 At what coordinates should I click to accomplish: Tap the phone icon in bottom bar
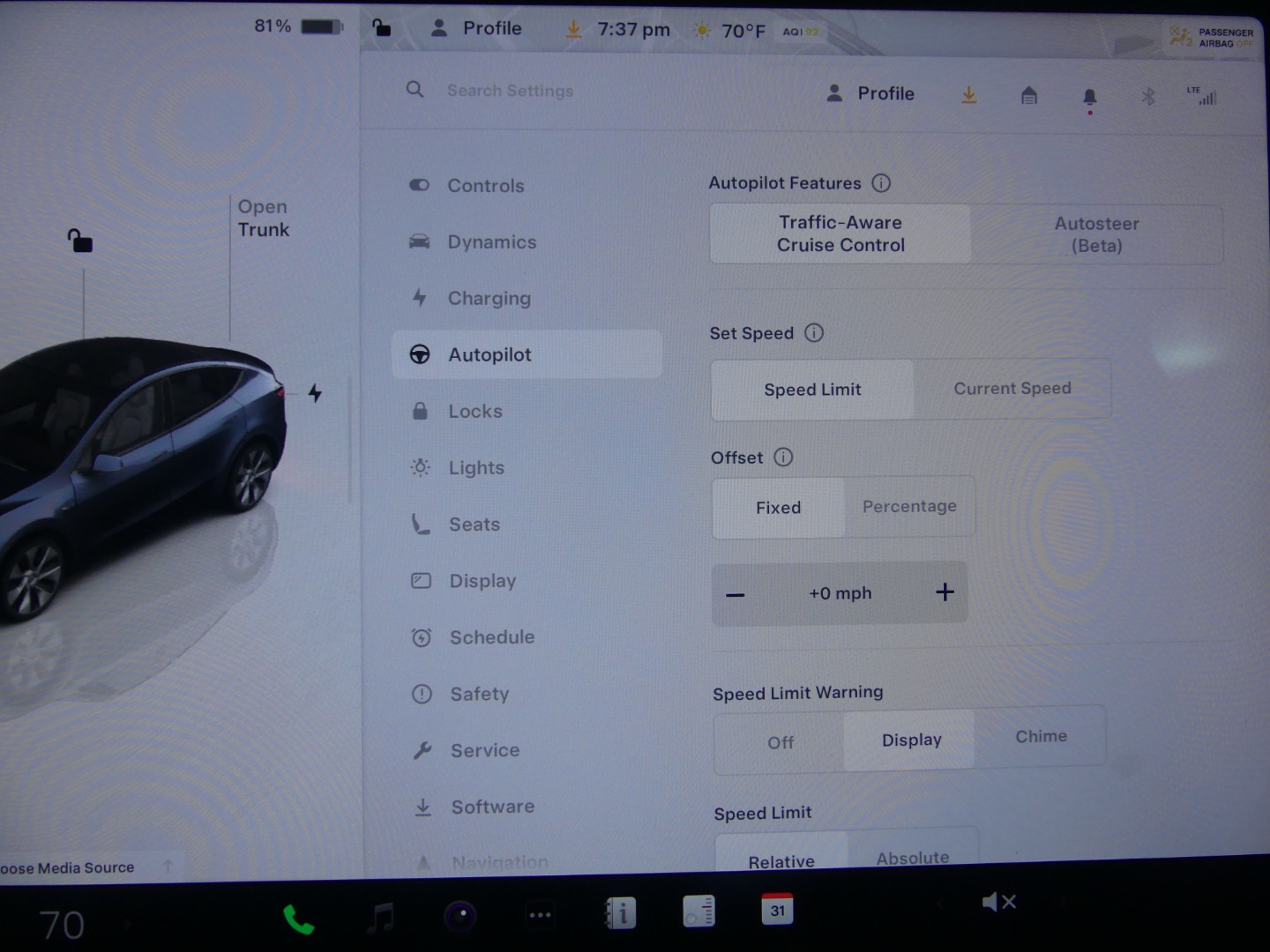[x=298, y=919]
